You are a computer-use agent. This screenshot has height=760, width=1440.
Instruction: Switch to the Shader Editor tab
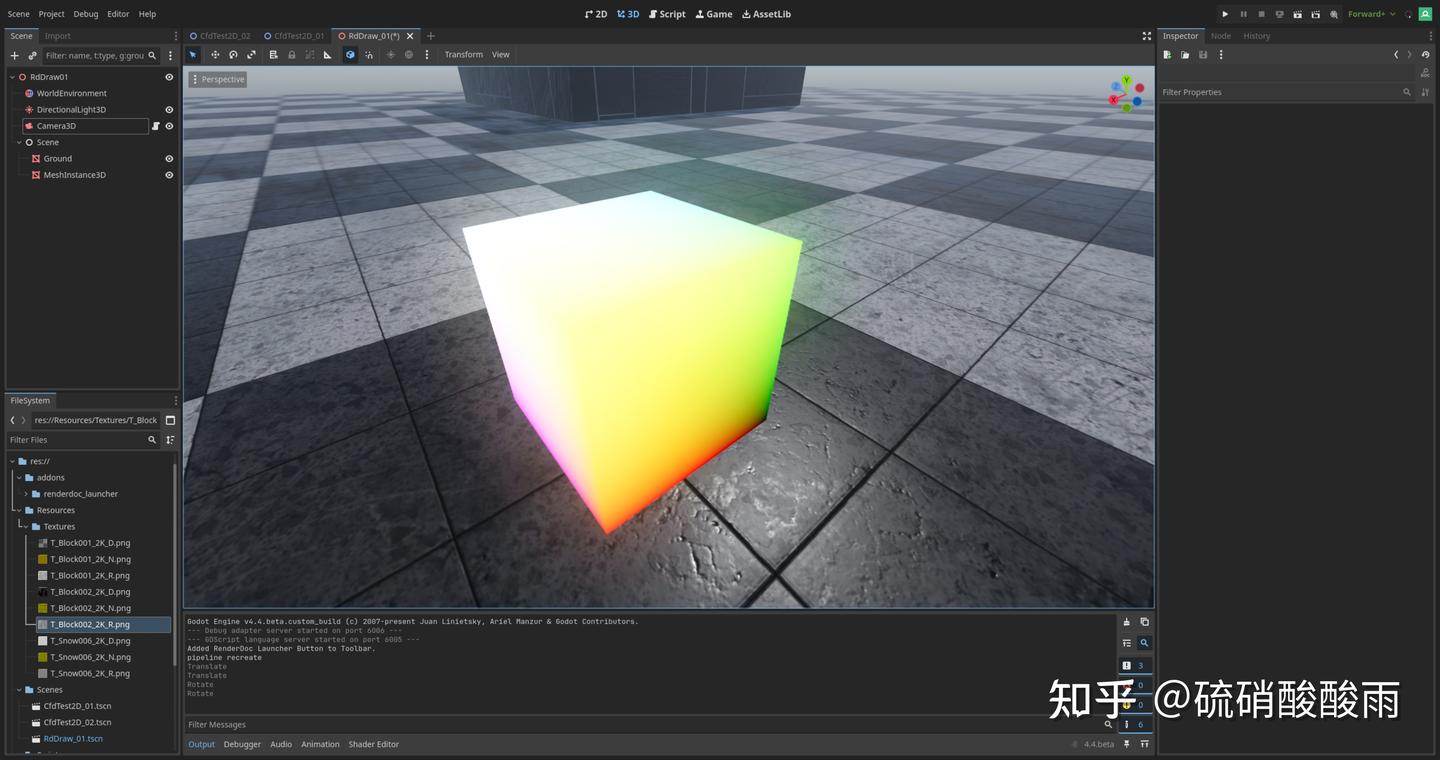[x=374, y=744]
